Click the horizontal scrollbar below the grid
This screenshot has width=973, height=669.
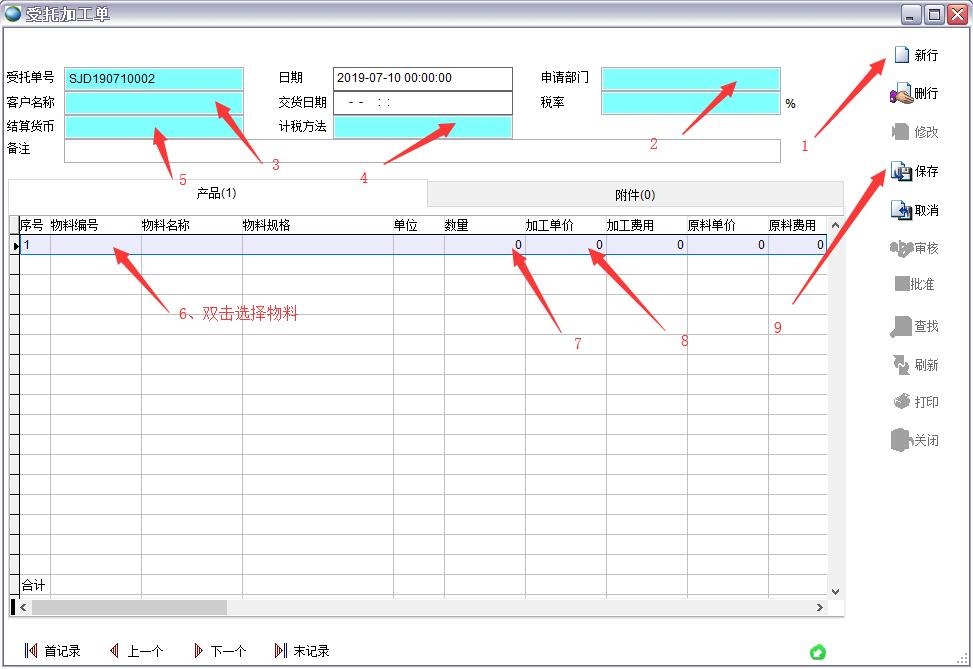(130, 607)
